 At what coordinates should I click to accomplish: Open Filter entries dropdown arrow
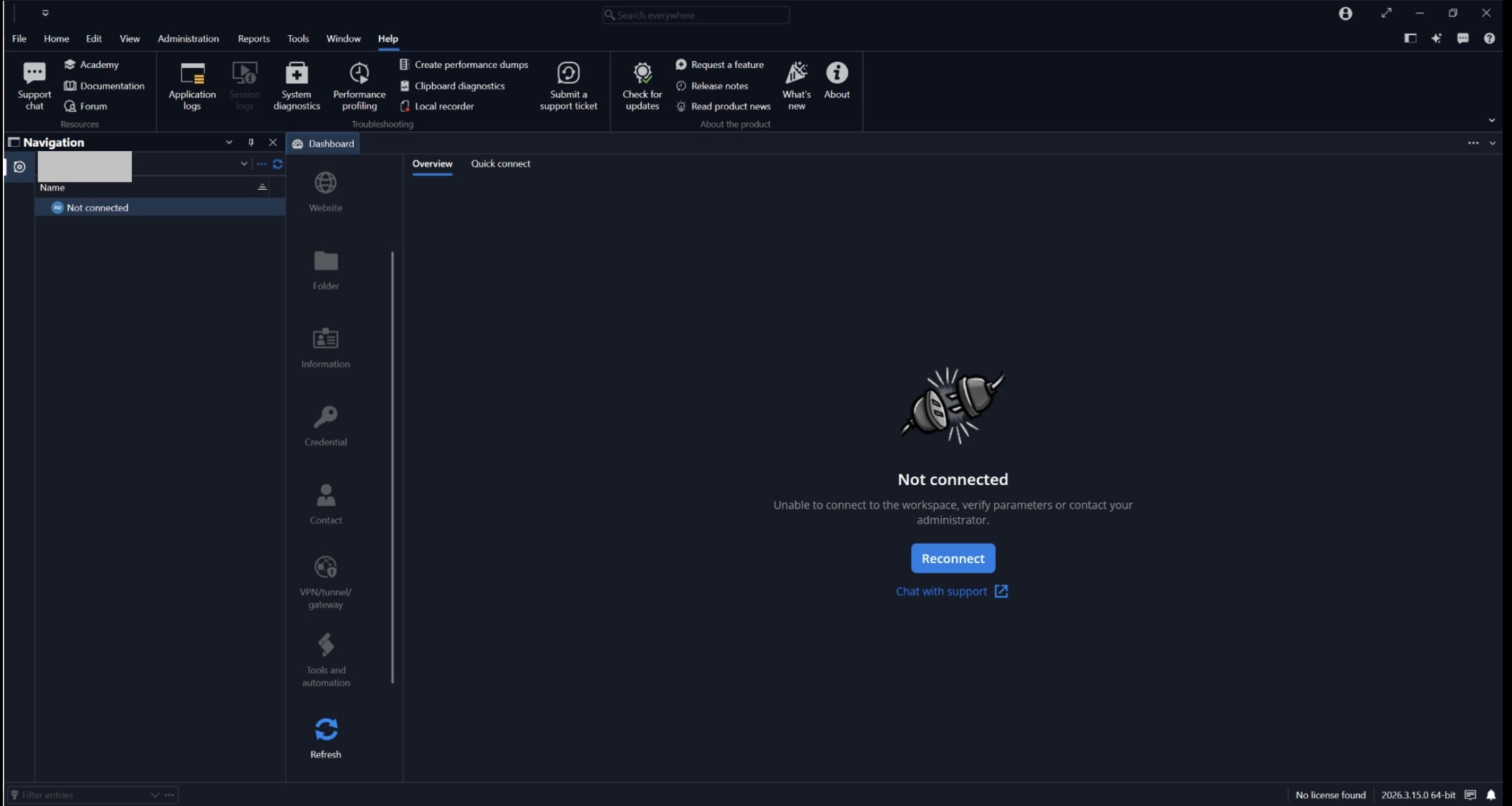pyautogui.click(x=155, y=795)
